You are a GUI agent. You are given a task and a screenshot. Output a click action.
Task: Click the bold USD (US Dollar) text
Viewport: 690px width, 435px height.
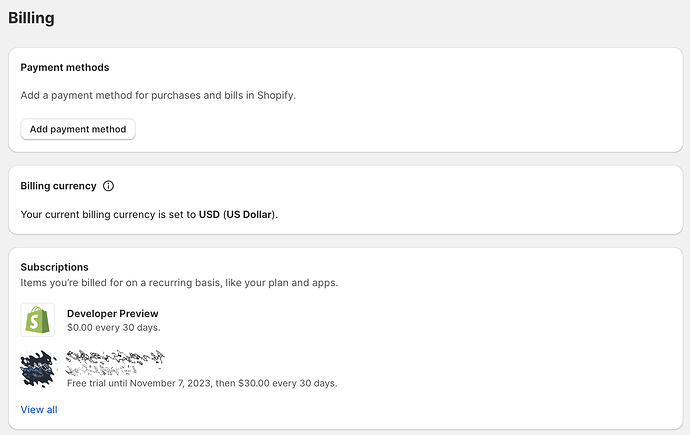tap(237, 214)
